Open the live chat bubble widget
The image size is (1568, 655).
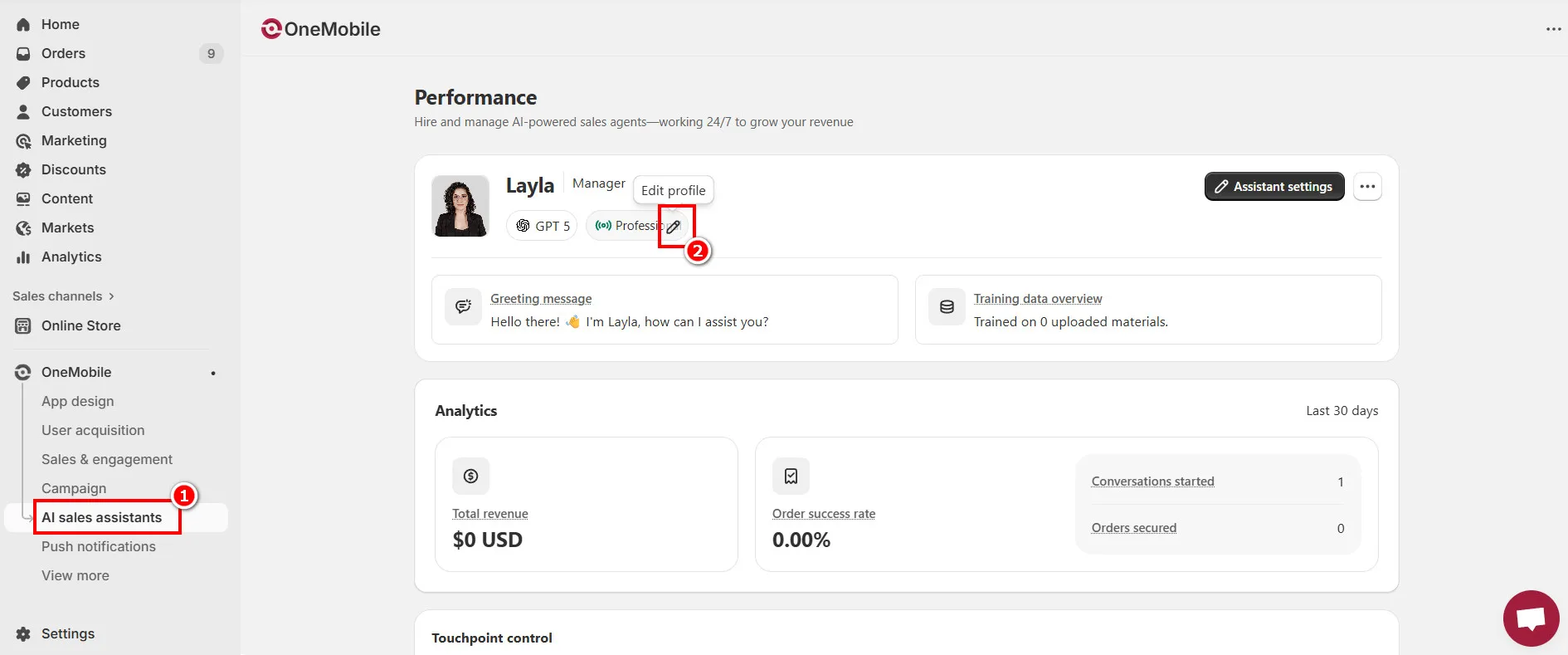(1531, 618)
